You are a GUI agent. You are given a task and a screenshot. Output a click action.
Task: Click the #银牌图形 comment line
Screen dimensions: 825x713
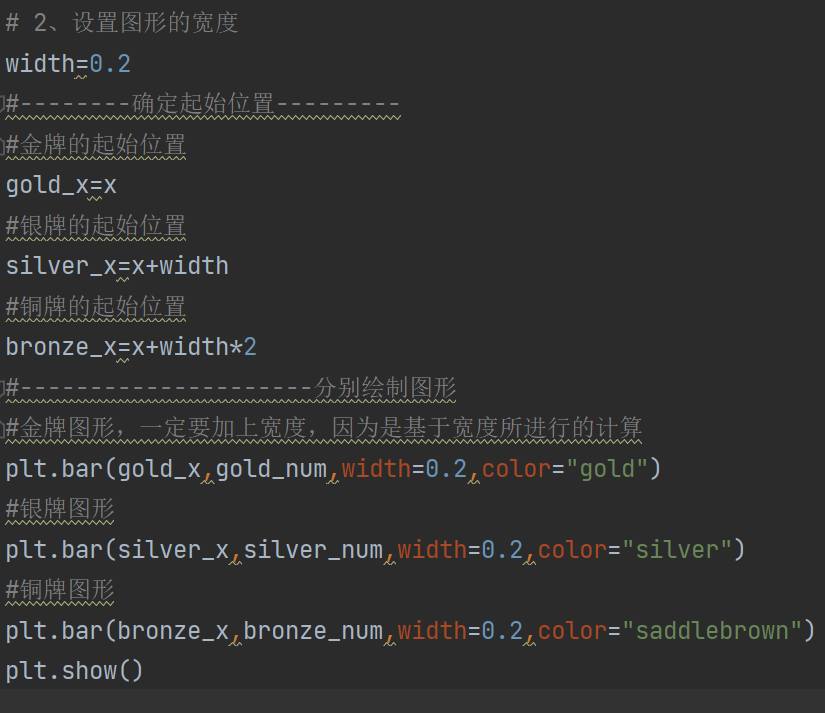point(60,509)
